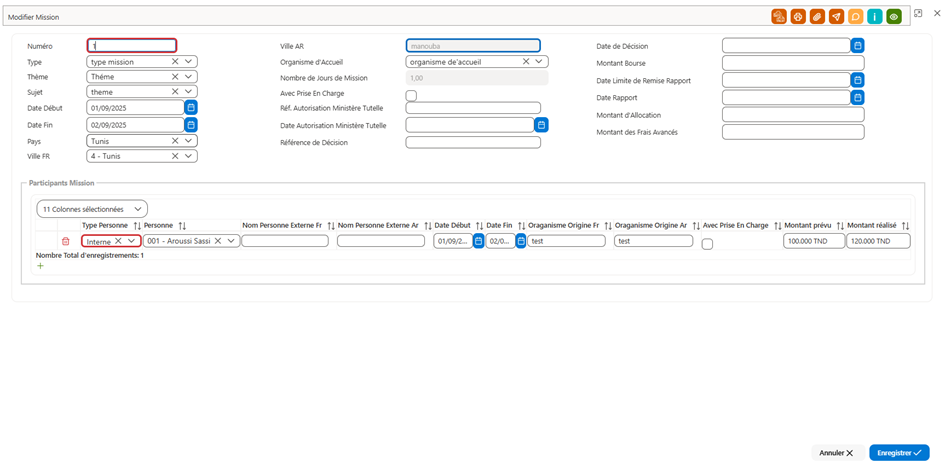The image size is (945, 463).
Task: Add a participant with the green plus
Action: [x=40, y=265]
